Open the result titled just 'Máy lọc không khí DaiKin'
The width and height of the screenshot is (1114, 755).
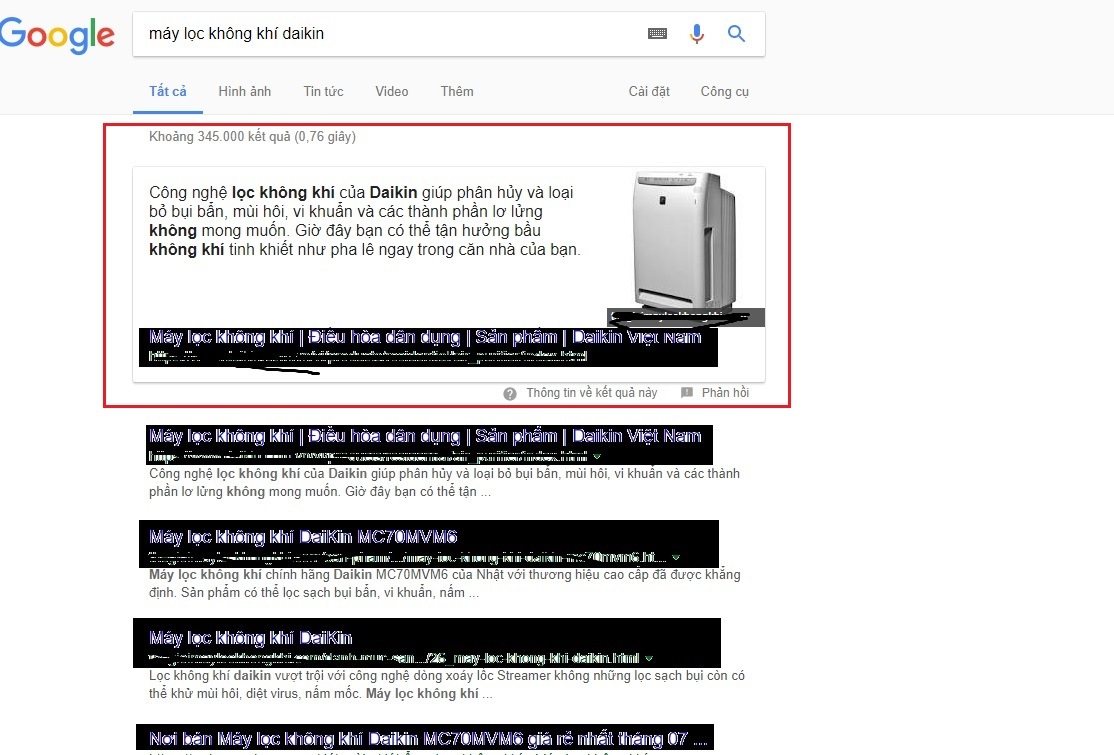pyautogui.click(x=251, y=638)
